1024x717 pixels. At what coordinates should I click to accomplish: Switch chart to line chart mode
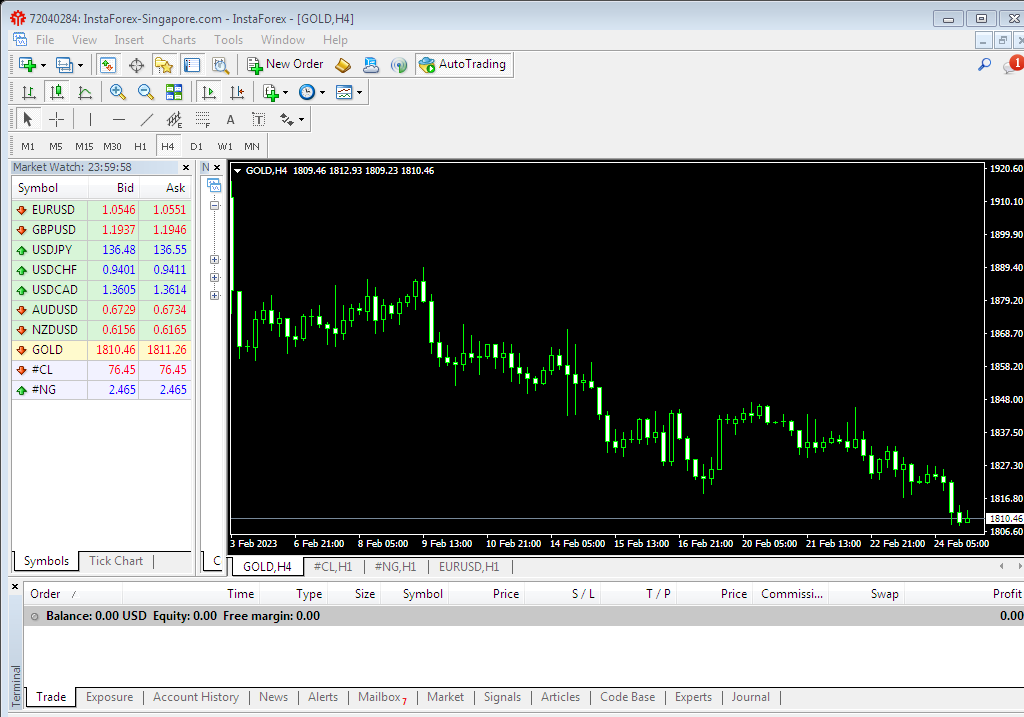(85, 92)
